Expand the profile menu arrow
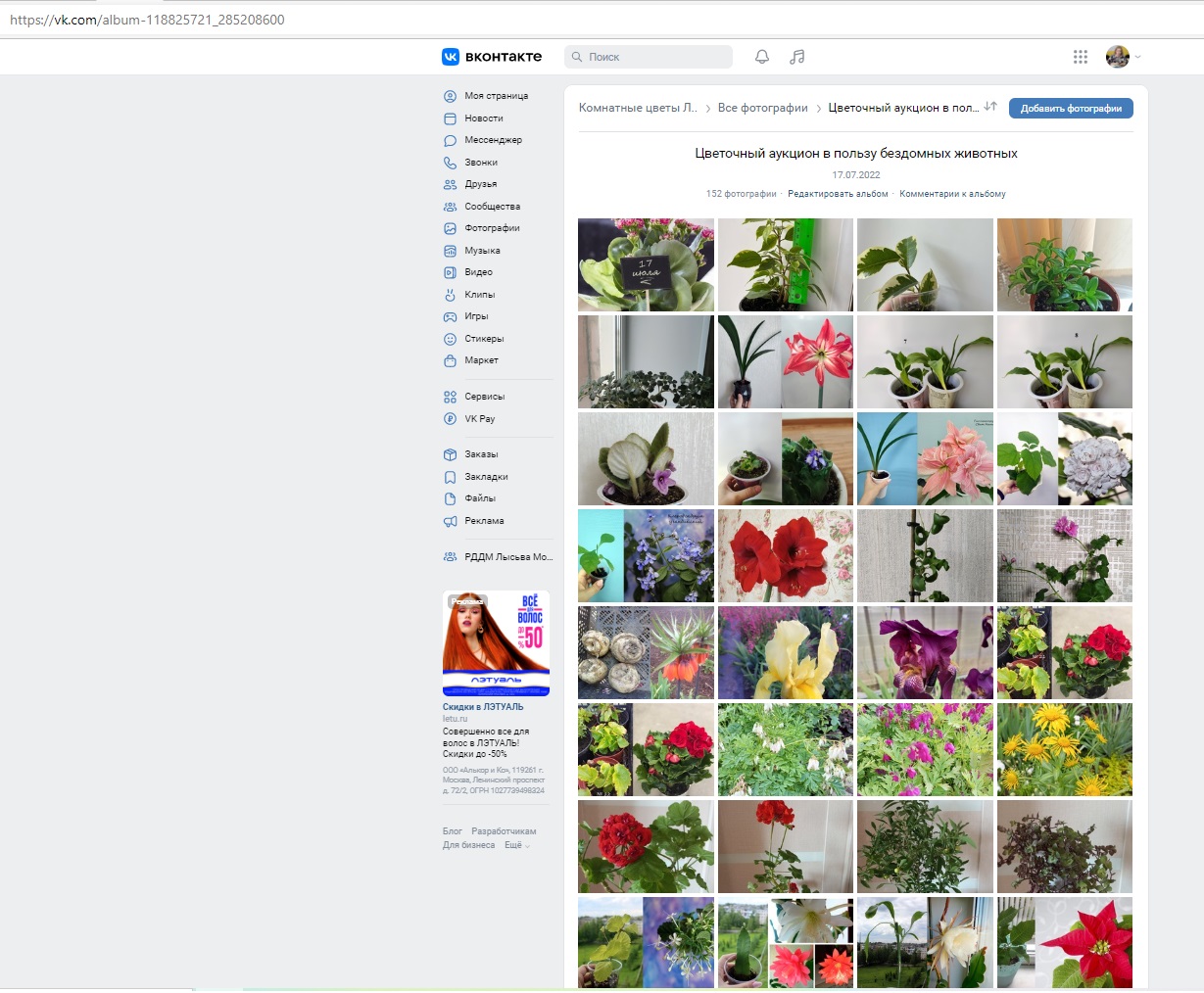 1137,58
